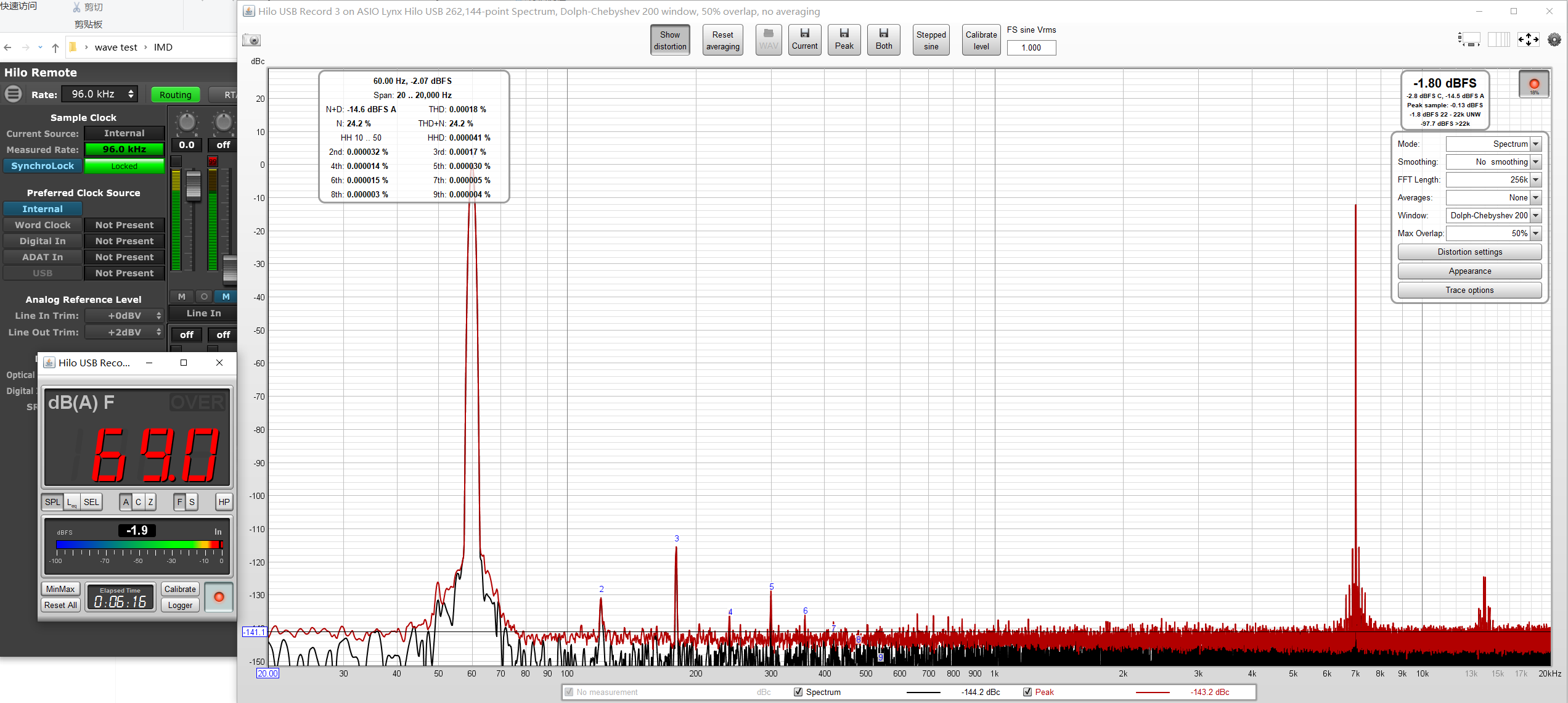The width and height of the screenshot is (1568, 703).
Task: Select Slow time response S
Action: point(192,502)
